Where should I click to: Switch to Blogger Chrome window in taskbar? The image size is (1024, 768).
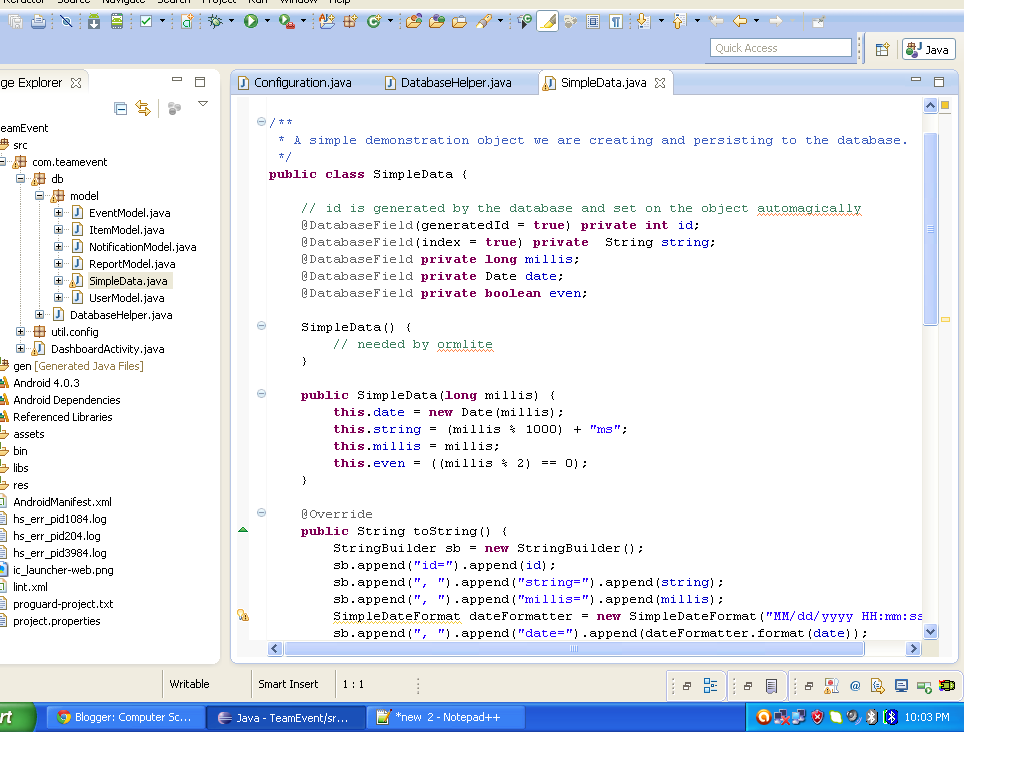pyautogui.click(x=126, y=717)
